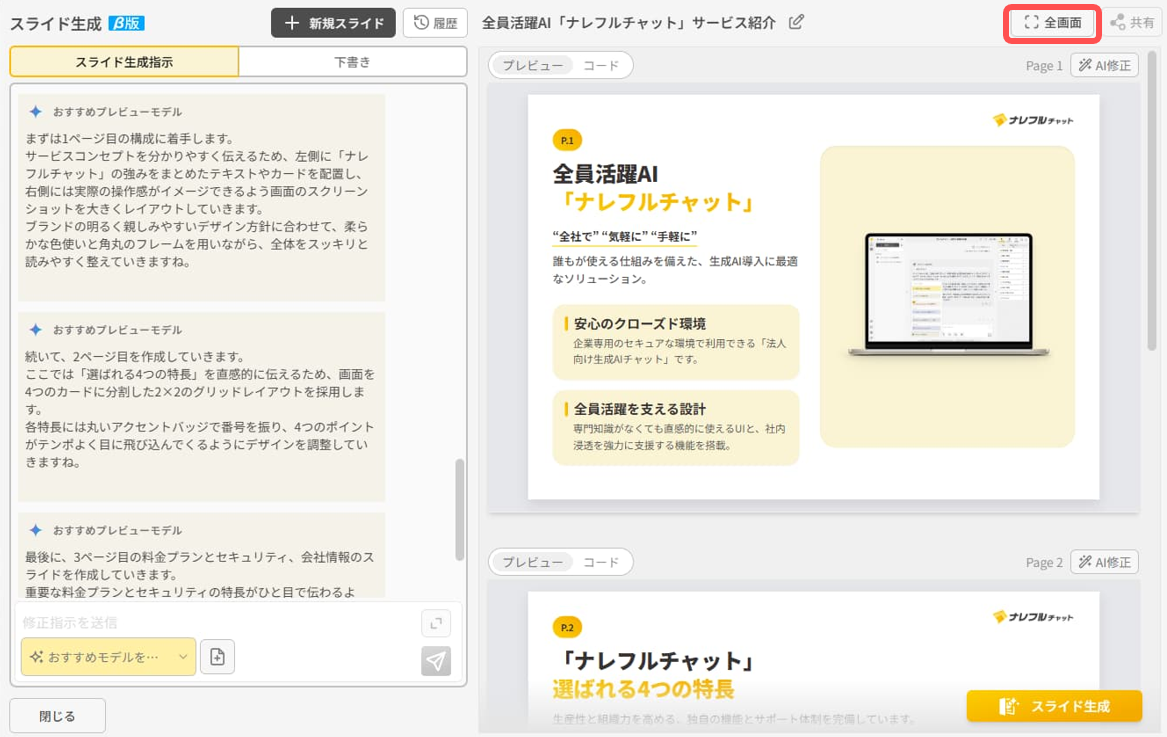The image size is (1167, 737).
Task: Click the 新規スライド button
Action: tap(332, 23)
